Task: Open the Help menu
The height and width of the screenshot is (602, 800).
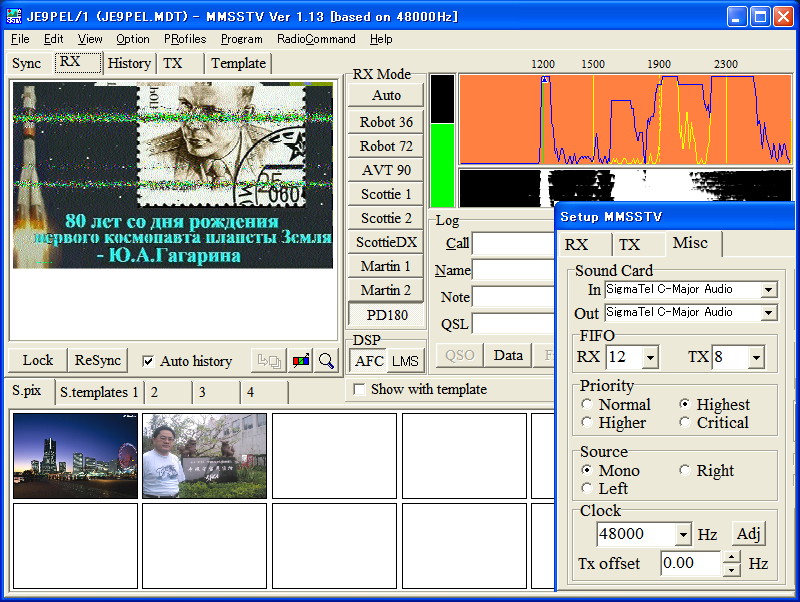Action: tap(381, 39)
